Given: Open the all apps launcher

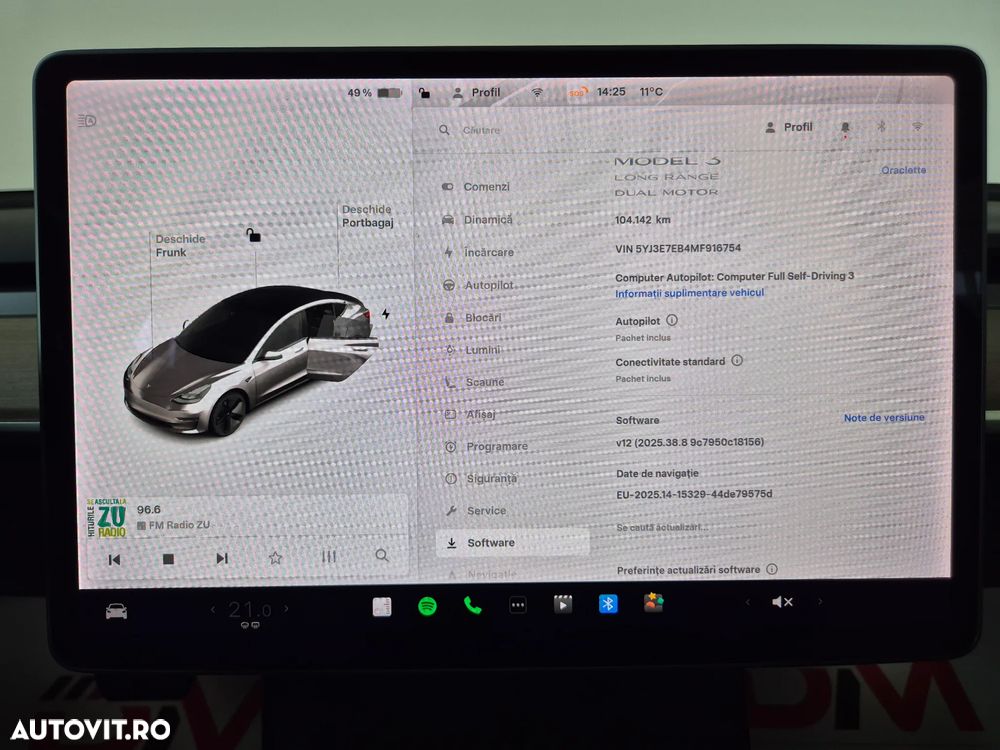Looking at the screenshot, I should (x=518, y=605).
